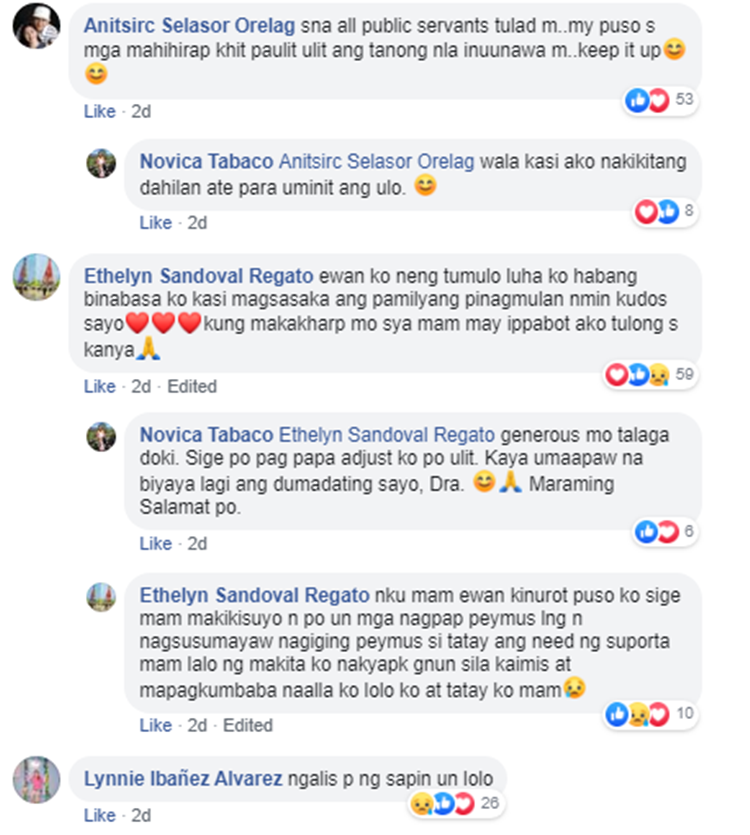Like Novica's reply about uminit ang ulo
Viewport: 750px width, 835px height.
coord(156,223)
